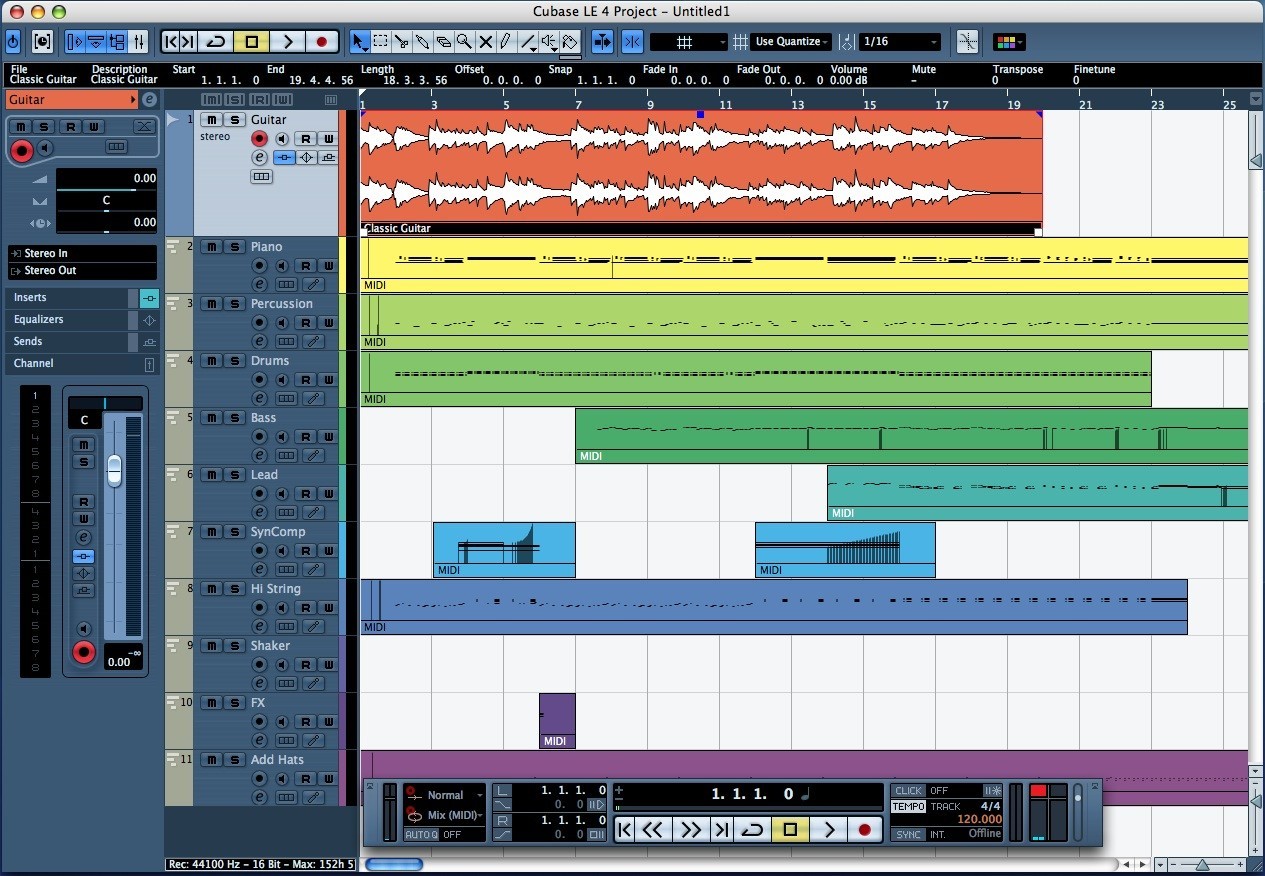Viewport: 1265px width, 876px height.
Task: Toggle Cycle loop in the toolbar
Action: pyautogui.click(x=216, y=42)
